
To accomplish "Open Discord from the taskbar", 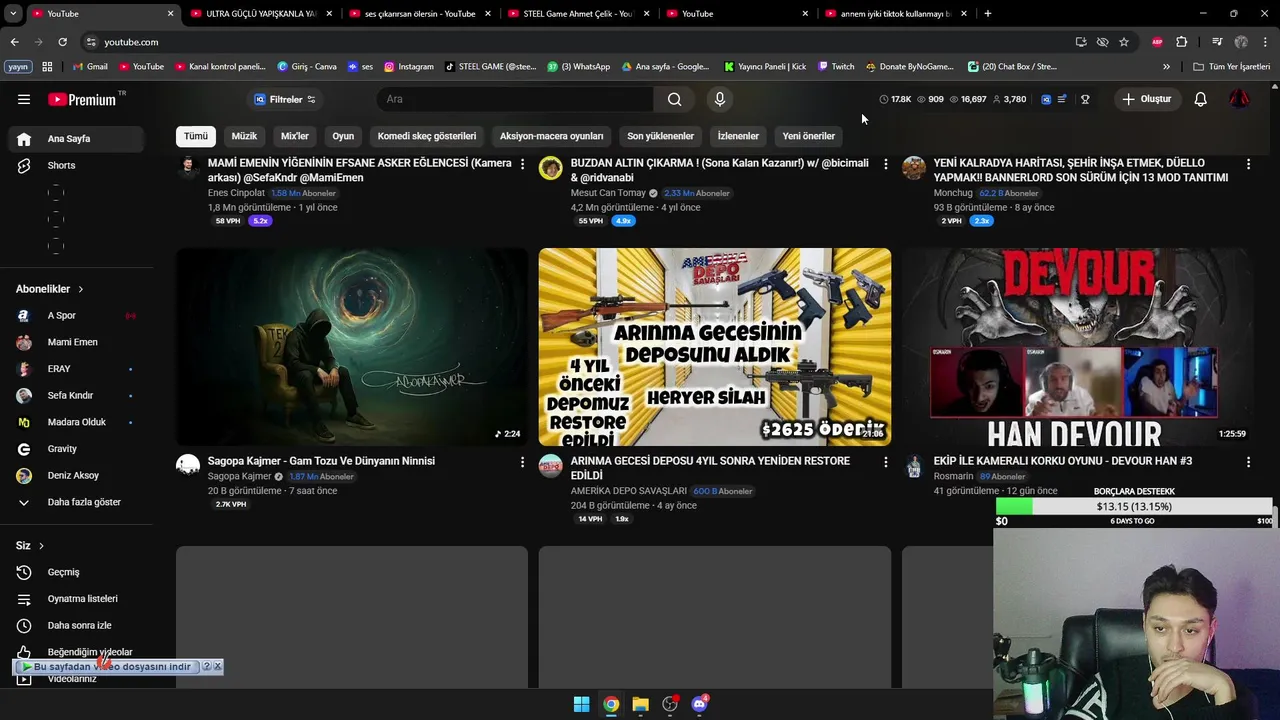I will 699,704.
